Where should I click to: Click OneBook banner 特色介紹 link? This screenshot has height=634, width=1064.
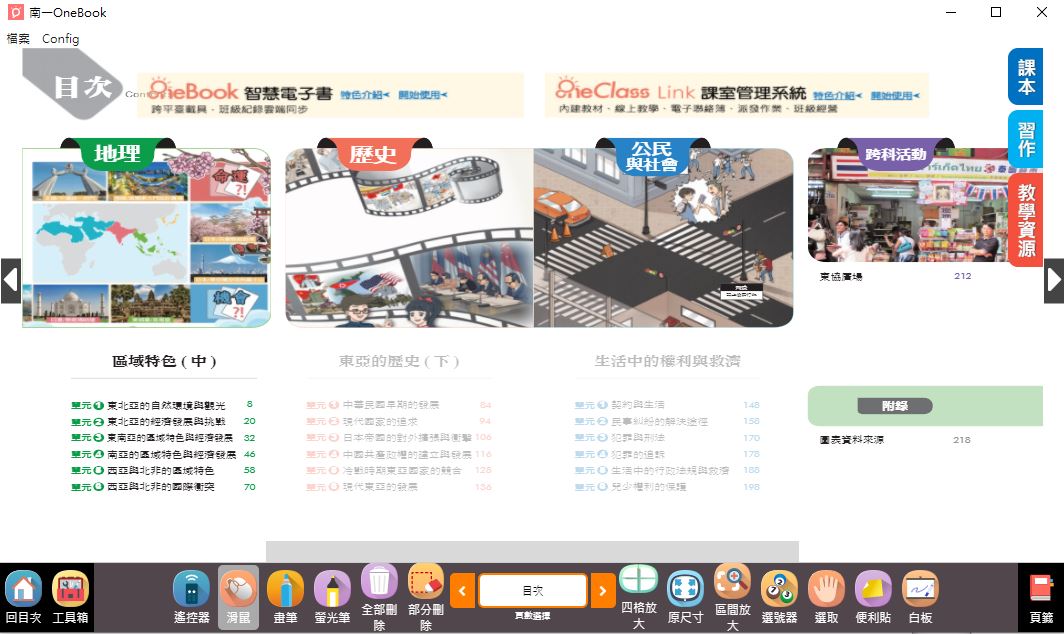364,95
